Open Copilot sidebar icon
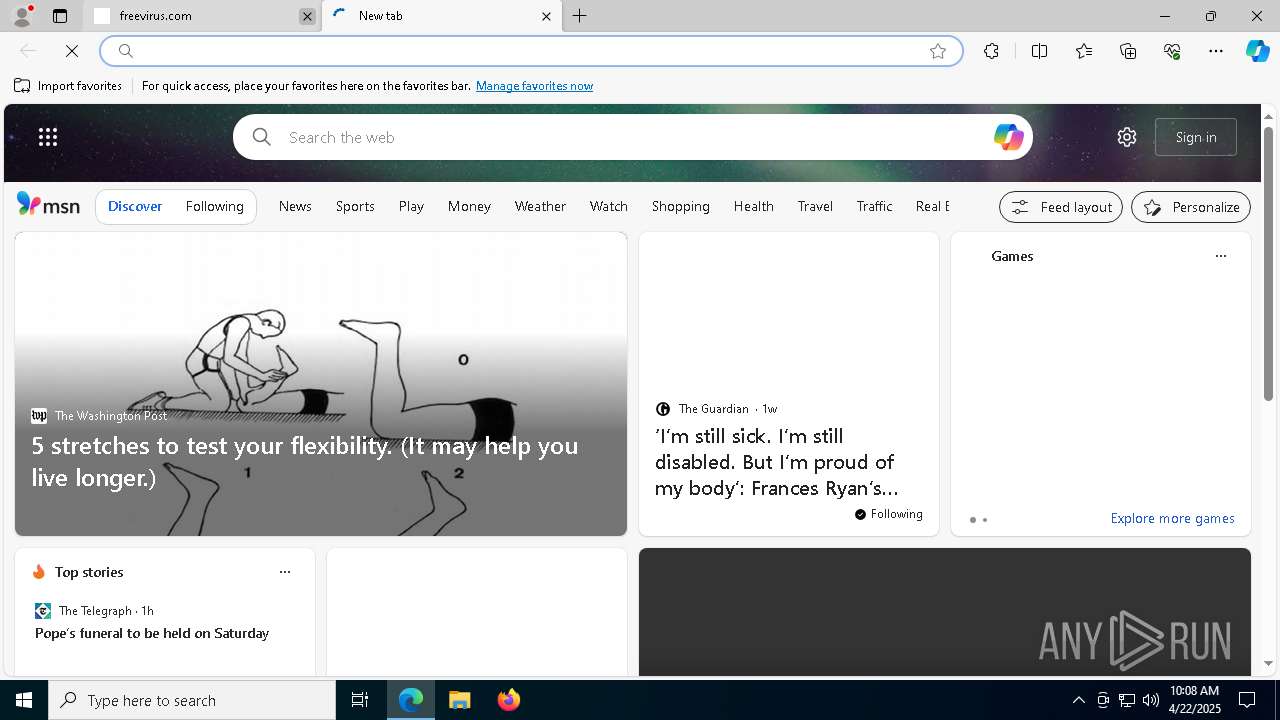Image resolution: width=1280 pixels, height=720 pixels. point(1257,51)
